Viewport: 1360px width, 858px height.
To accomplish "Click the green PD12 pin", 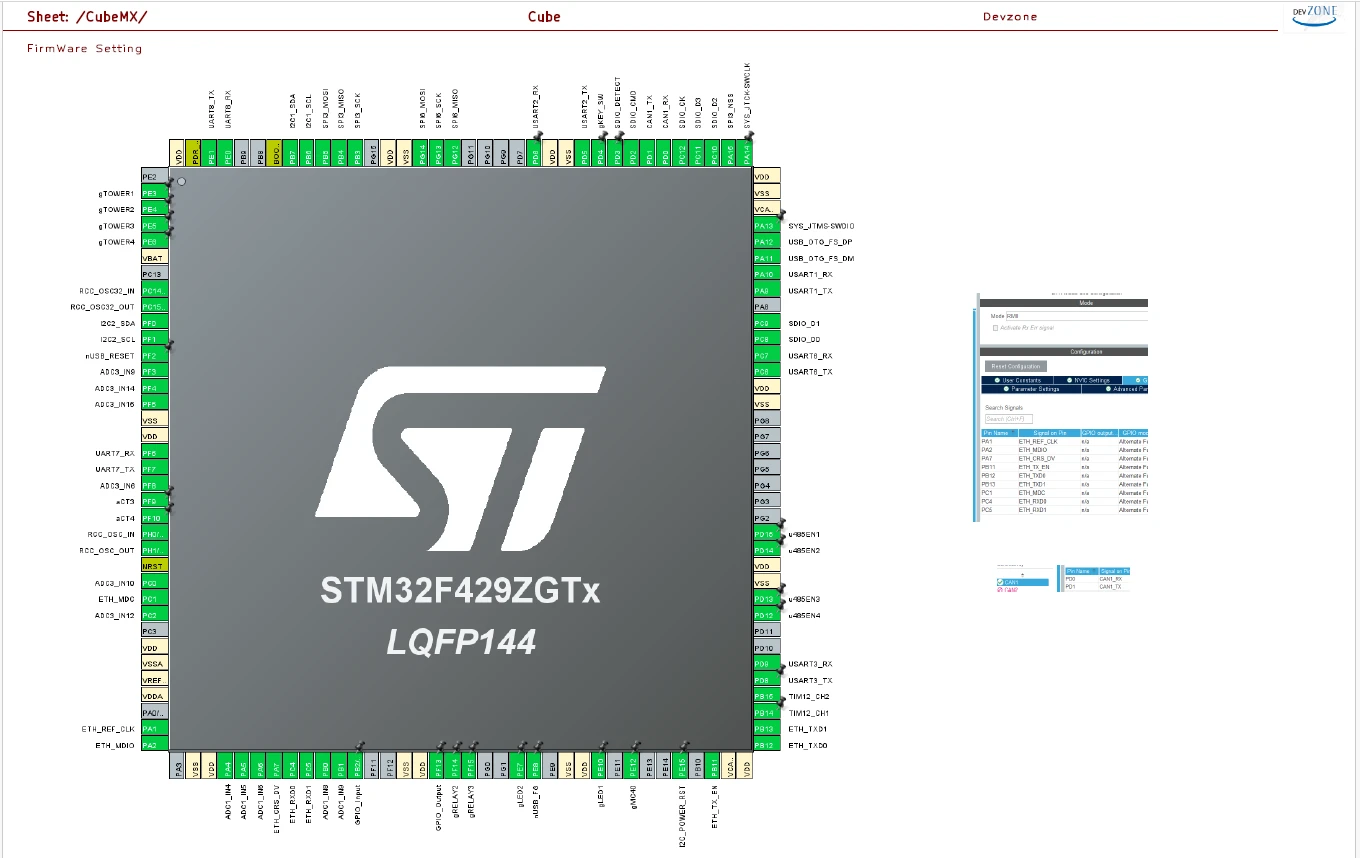I will (x=765, y=615).
